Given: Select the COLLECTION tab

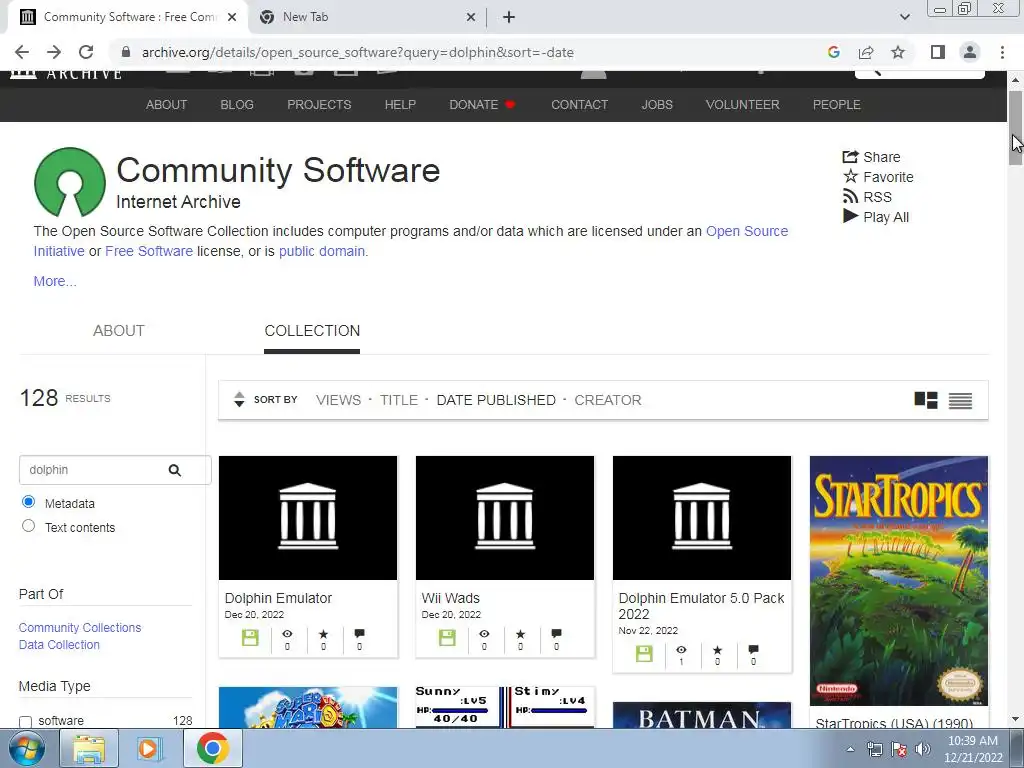Looking at the screenshot, I should point(312,330).
